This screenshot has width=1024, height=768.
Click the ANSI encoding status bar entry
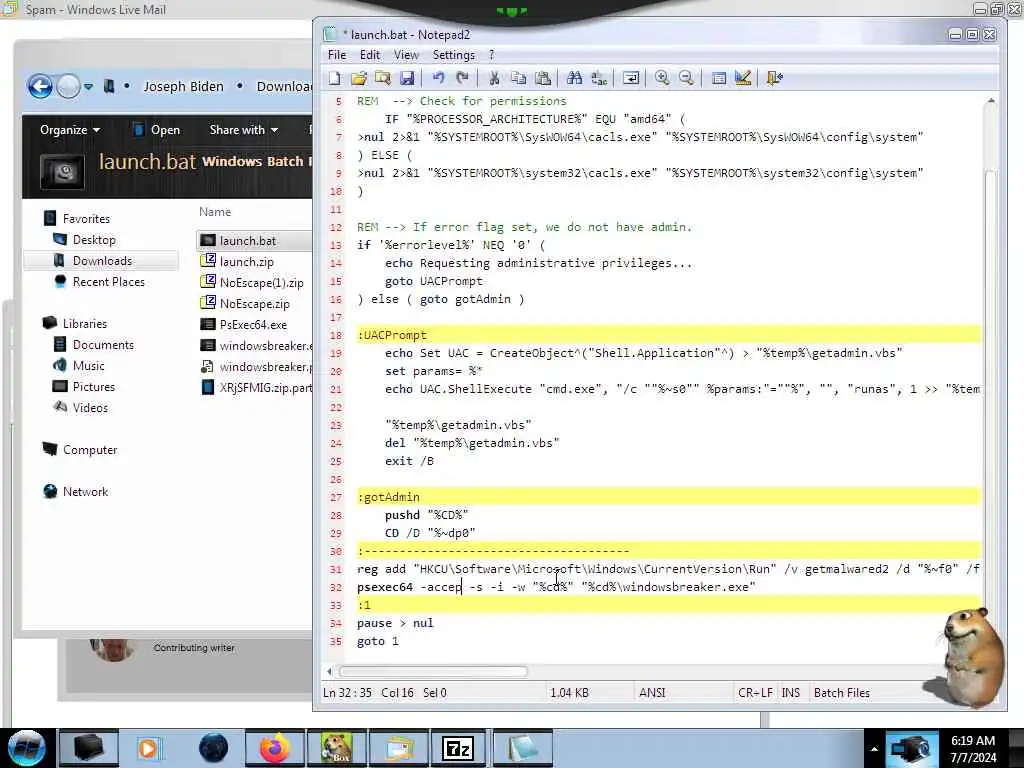click(x=652, y=693)
